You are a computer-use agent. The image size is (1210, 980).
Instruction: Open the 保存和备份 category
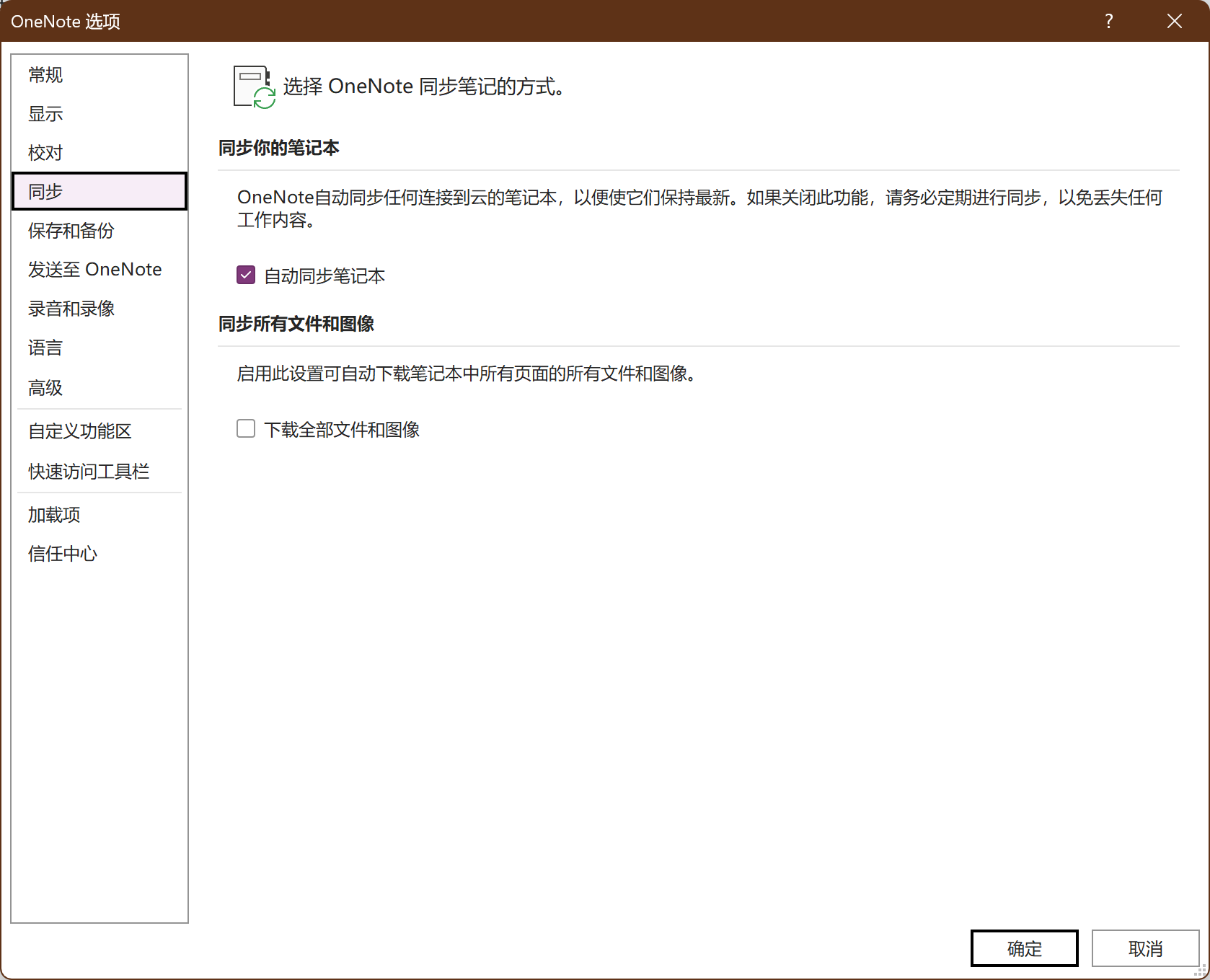tap(100, 231)
